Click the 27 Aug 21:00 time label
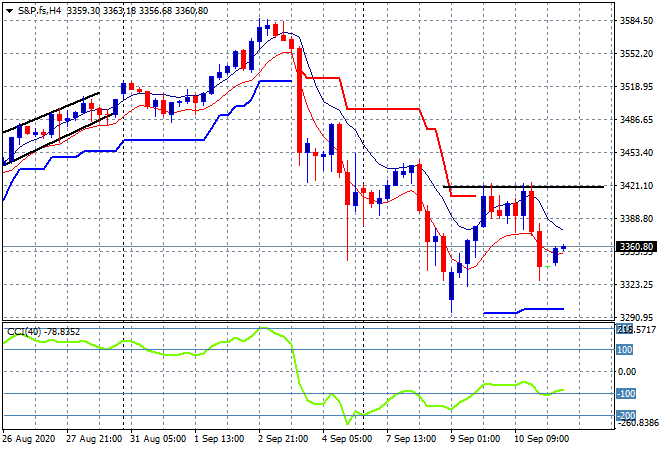The image size is (660, 450). (94, 439)
